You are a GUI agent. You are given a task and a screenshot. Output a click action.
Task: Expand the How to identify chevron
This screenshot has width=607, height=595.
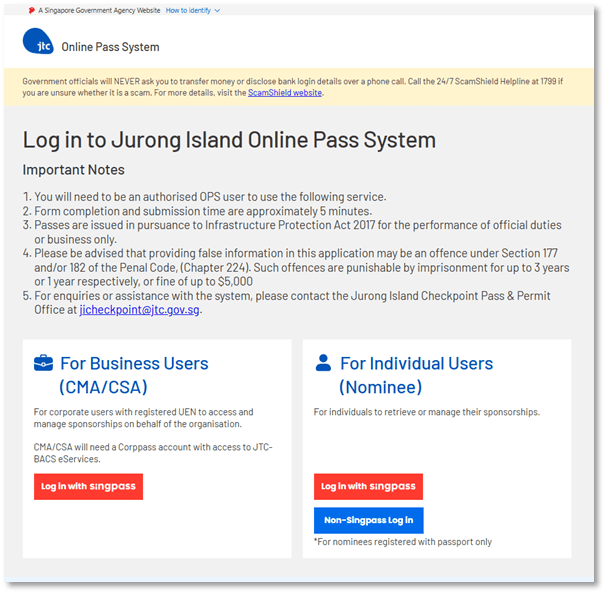[x=217, y=11]
